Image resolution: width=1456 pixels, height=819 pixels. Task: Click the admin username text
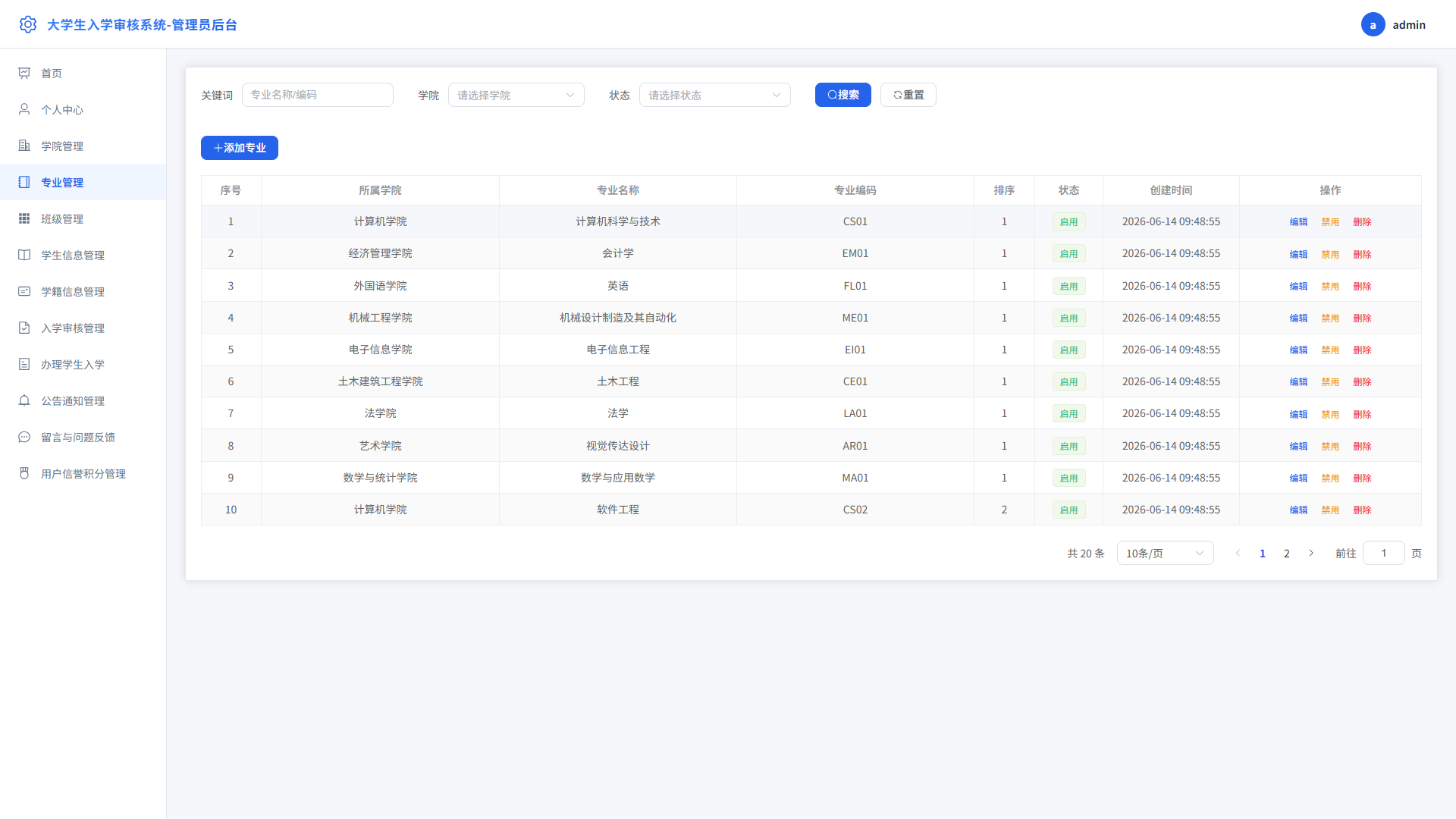point(1408,24)
